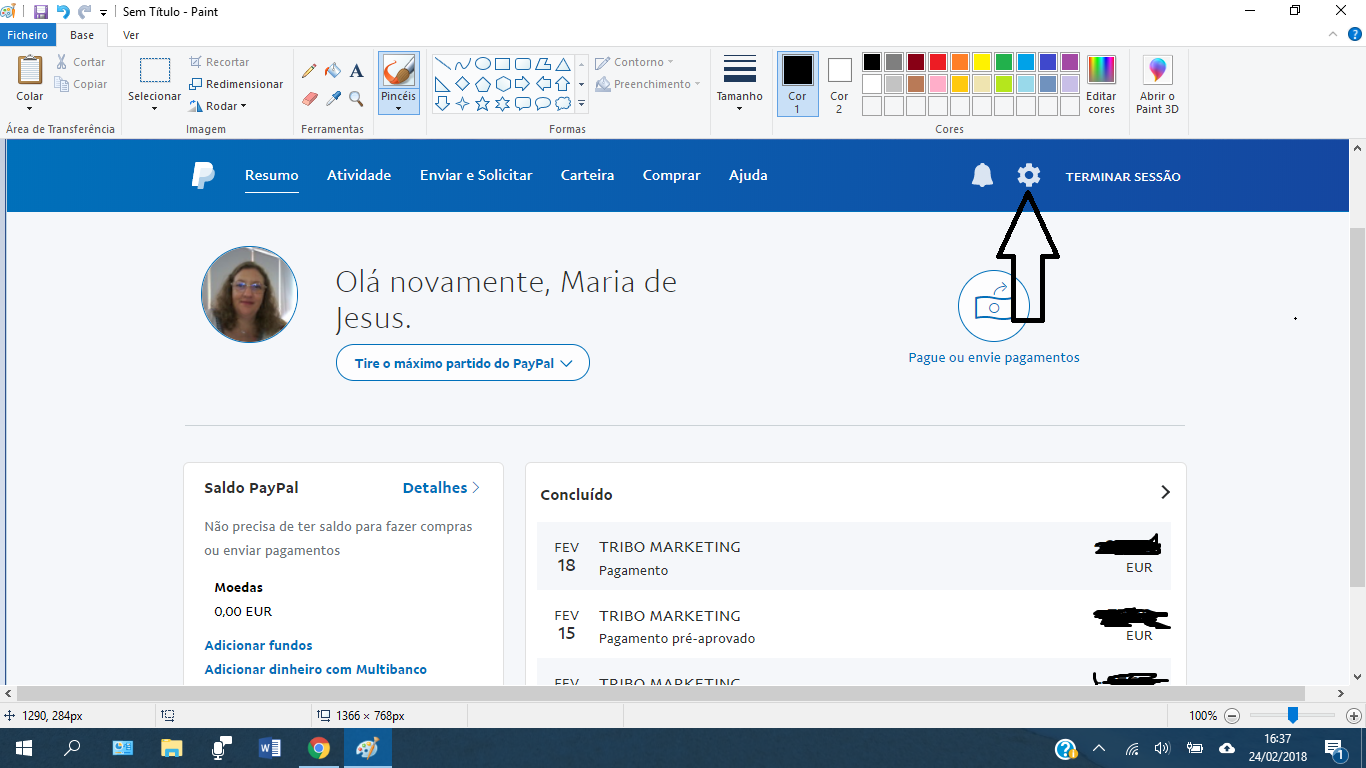Select the Pencil tool
Screen dimensions: 1366x768
point(309,71)
